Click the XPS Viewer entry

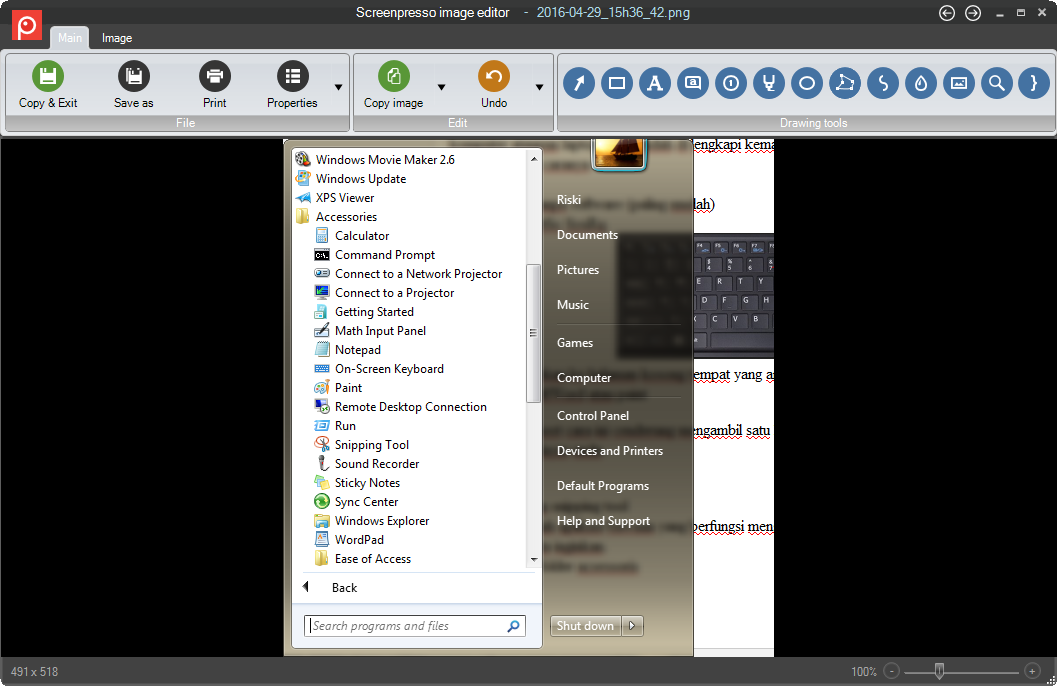pyautogui.click(x=344, y=197)
